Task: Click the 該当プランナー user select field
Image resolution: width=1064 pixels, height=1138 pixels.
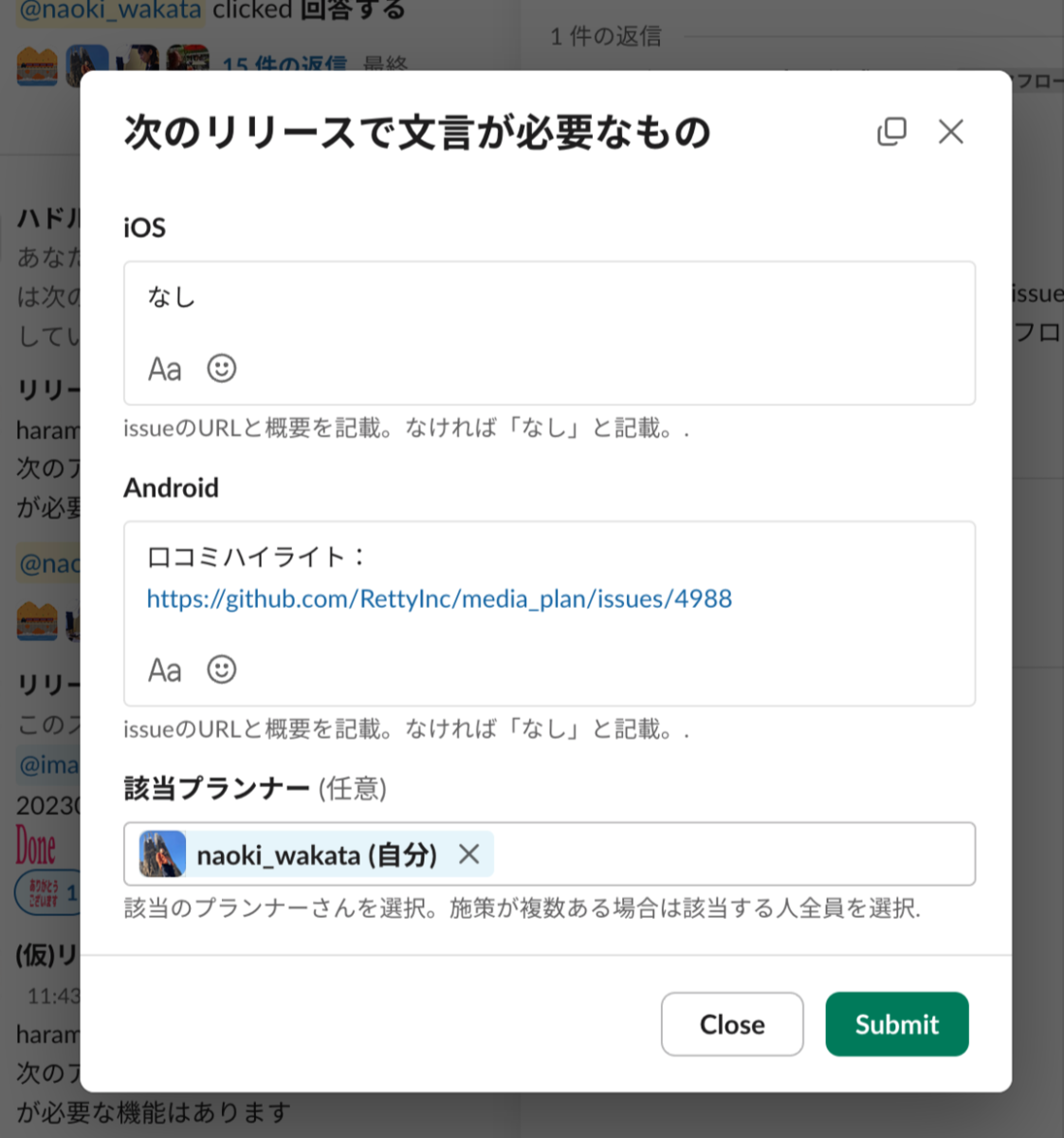Action: [549, 853]
